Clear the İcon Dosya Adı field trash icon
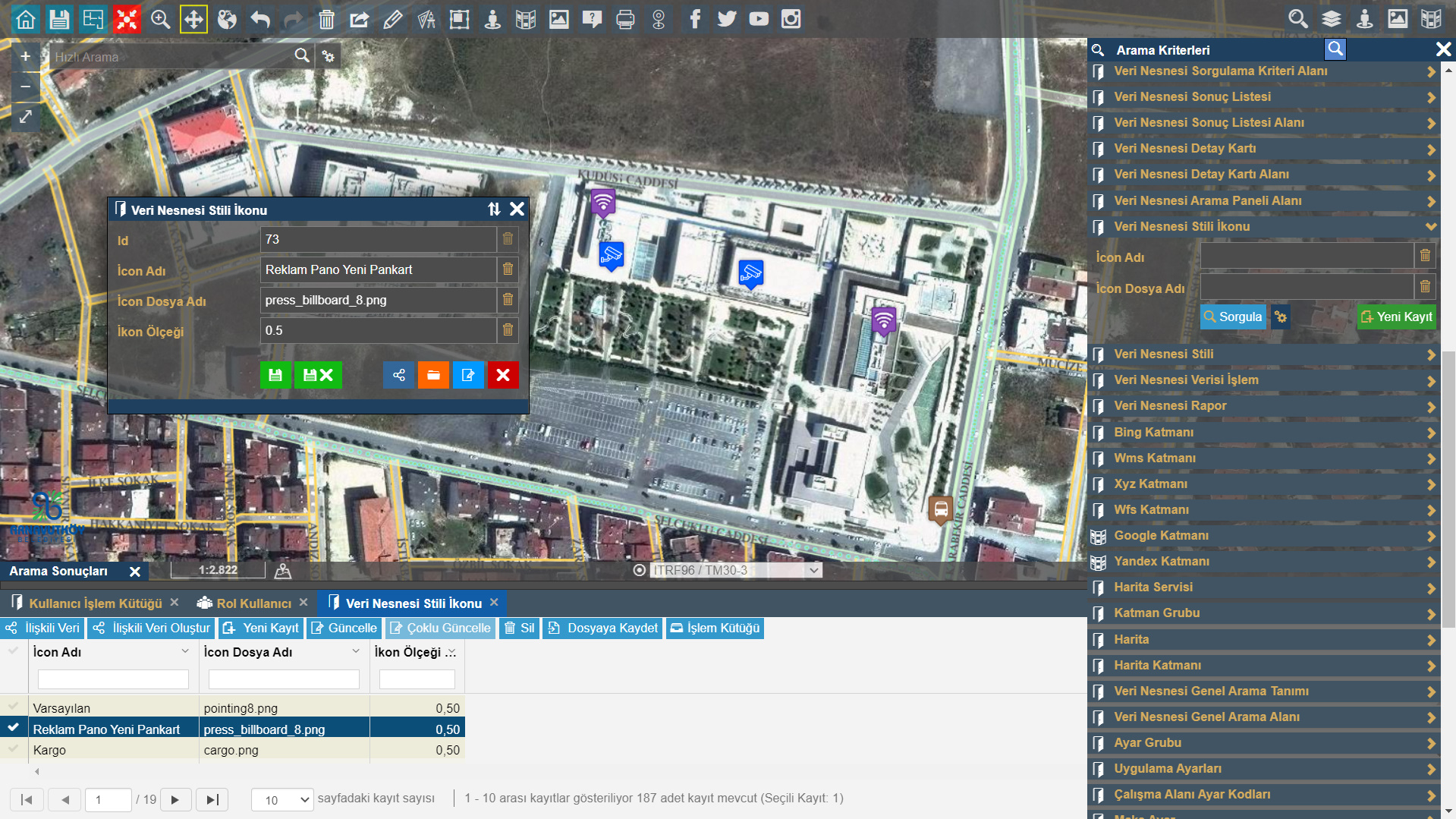The width and height of the screenshot is (1456, 819). [508, 300]
